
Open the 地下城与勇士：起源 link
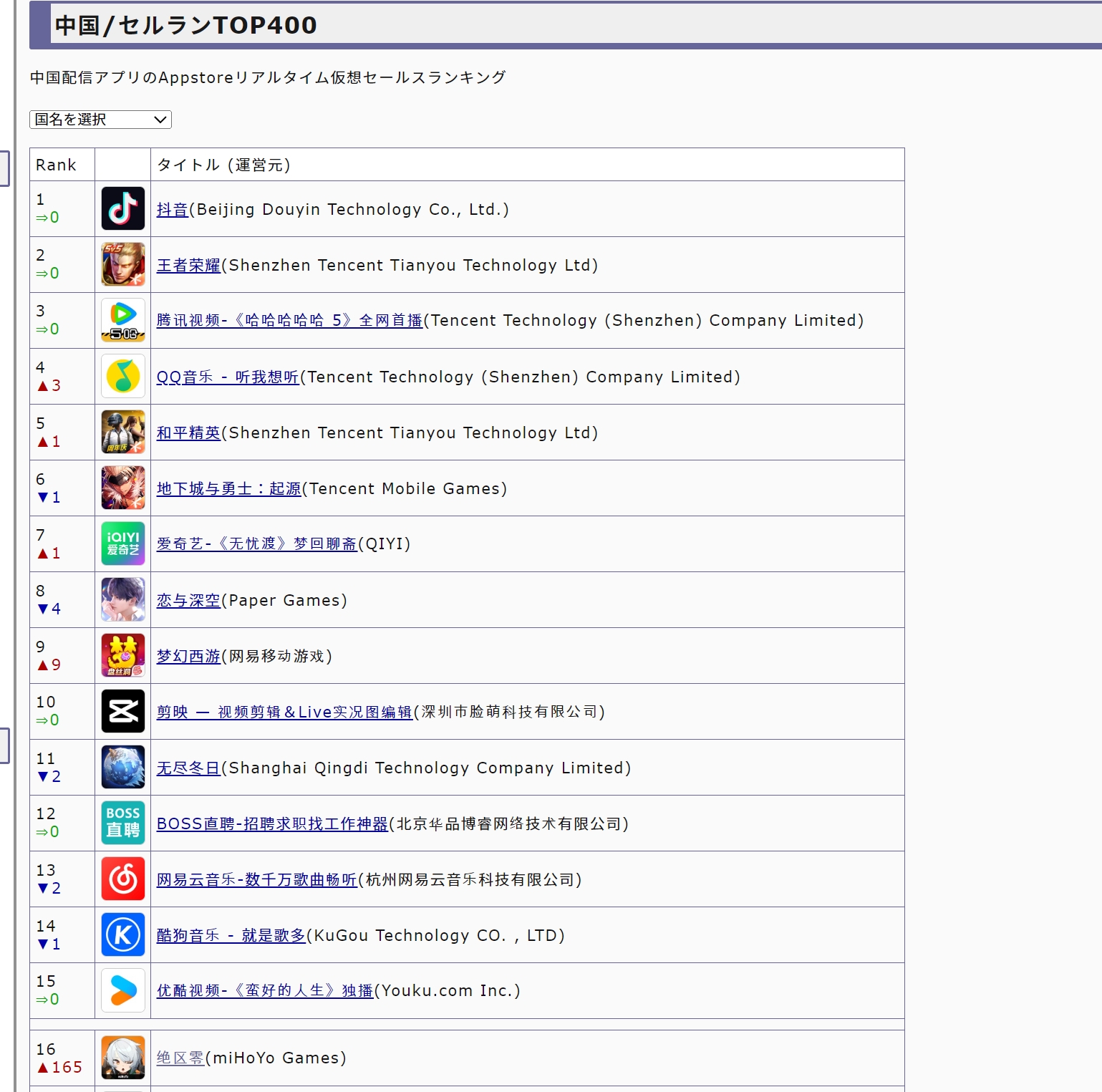229,489
